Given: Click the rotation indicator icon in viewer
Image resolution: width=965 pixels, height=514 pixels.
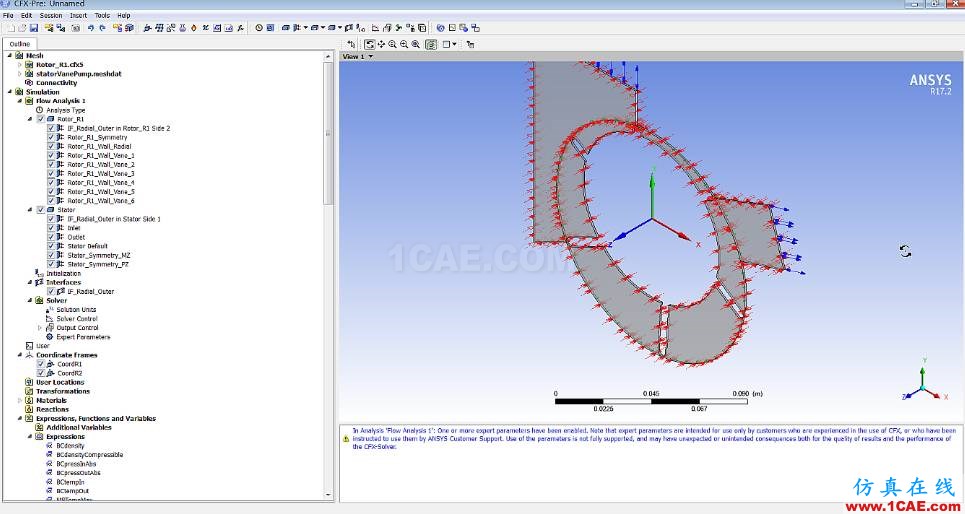Looking at the screenshot, I should coord(905,251).
